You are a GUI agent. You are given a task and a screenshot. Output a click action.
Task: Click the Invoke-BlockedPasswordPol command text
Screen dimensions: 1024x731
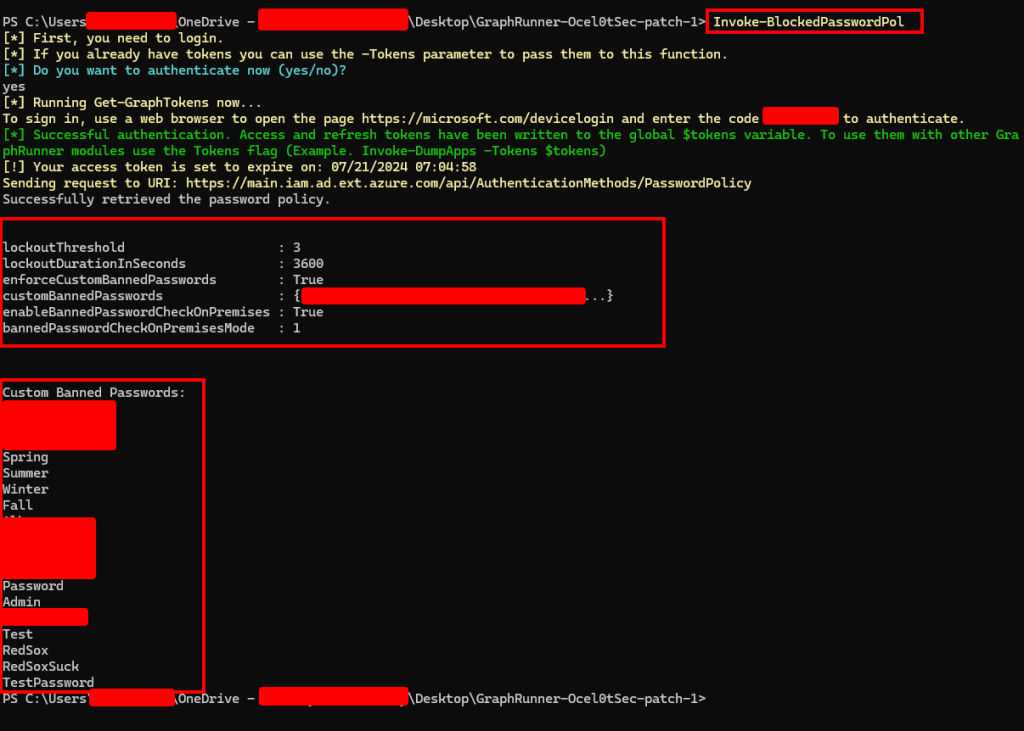coord(801,22)
